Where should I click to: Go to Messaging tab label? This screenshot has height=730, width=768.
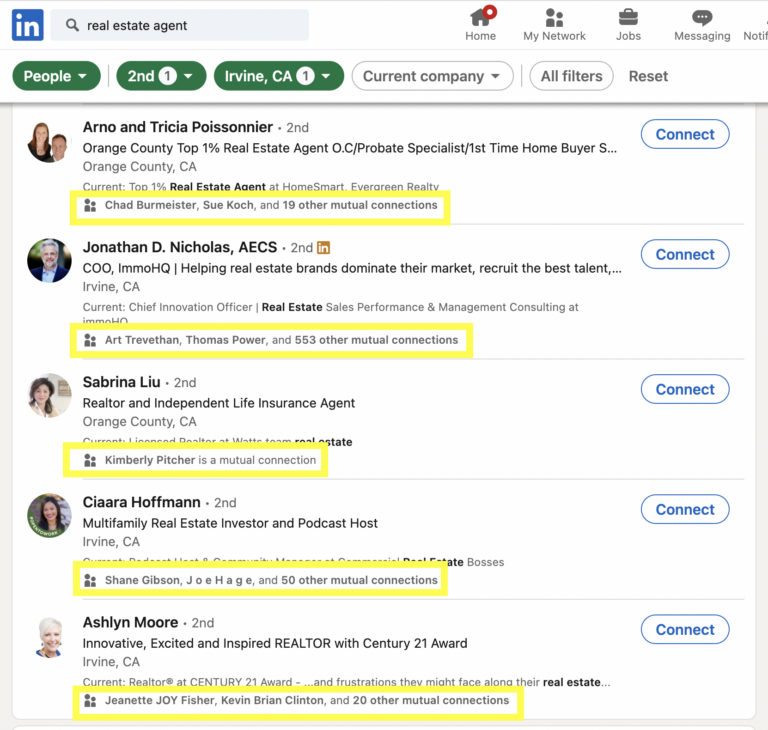click(x=702, y=36)
